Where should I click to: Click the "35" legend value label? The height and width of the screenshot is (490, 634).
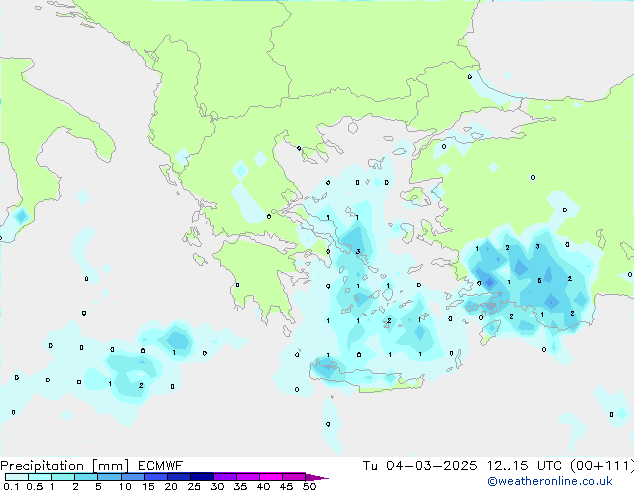click(x=241, y=486)
